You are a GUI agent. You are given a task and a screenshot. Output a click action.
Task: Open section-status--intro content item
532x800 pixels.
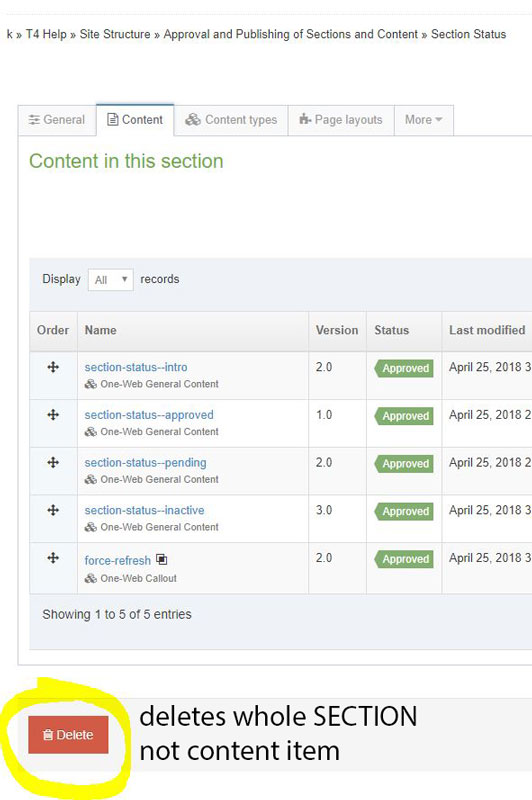click(136, 367)
